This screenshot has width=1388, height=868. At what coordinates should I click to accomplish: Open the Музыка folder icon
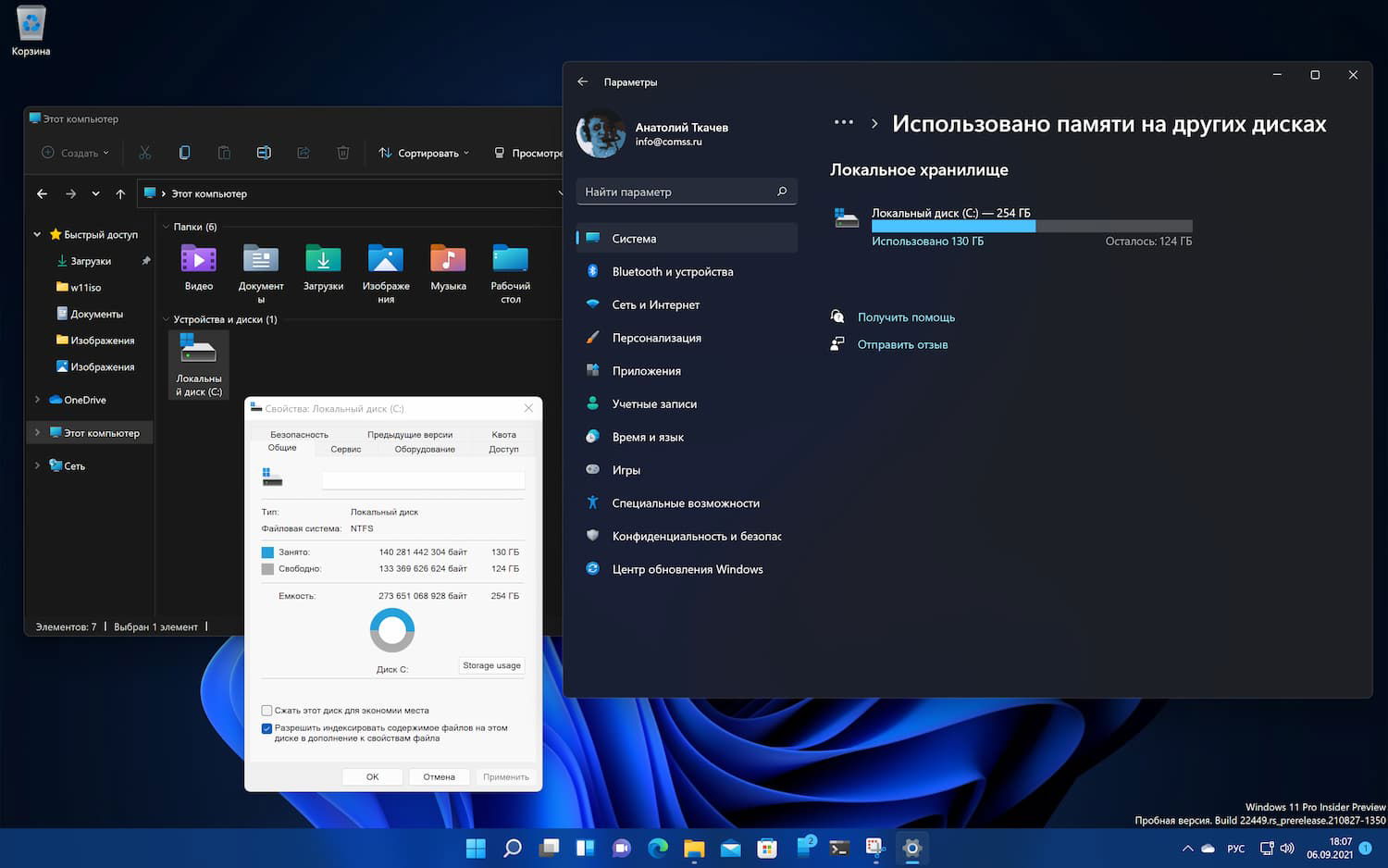(x=448, y=260)
